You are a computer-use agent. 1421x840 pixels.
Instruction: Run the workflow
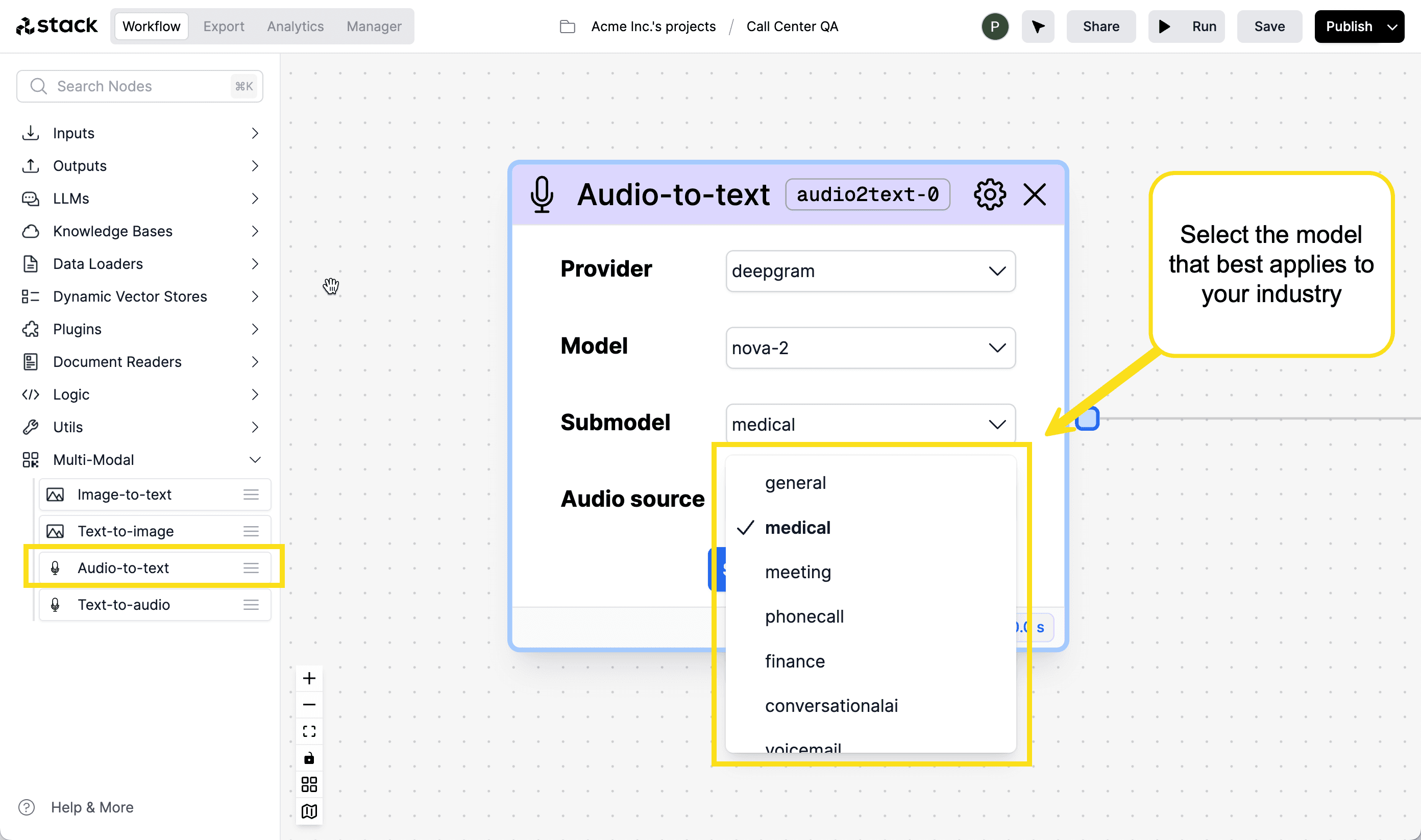1186,27
